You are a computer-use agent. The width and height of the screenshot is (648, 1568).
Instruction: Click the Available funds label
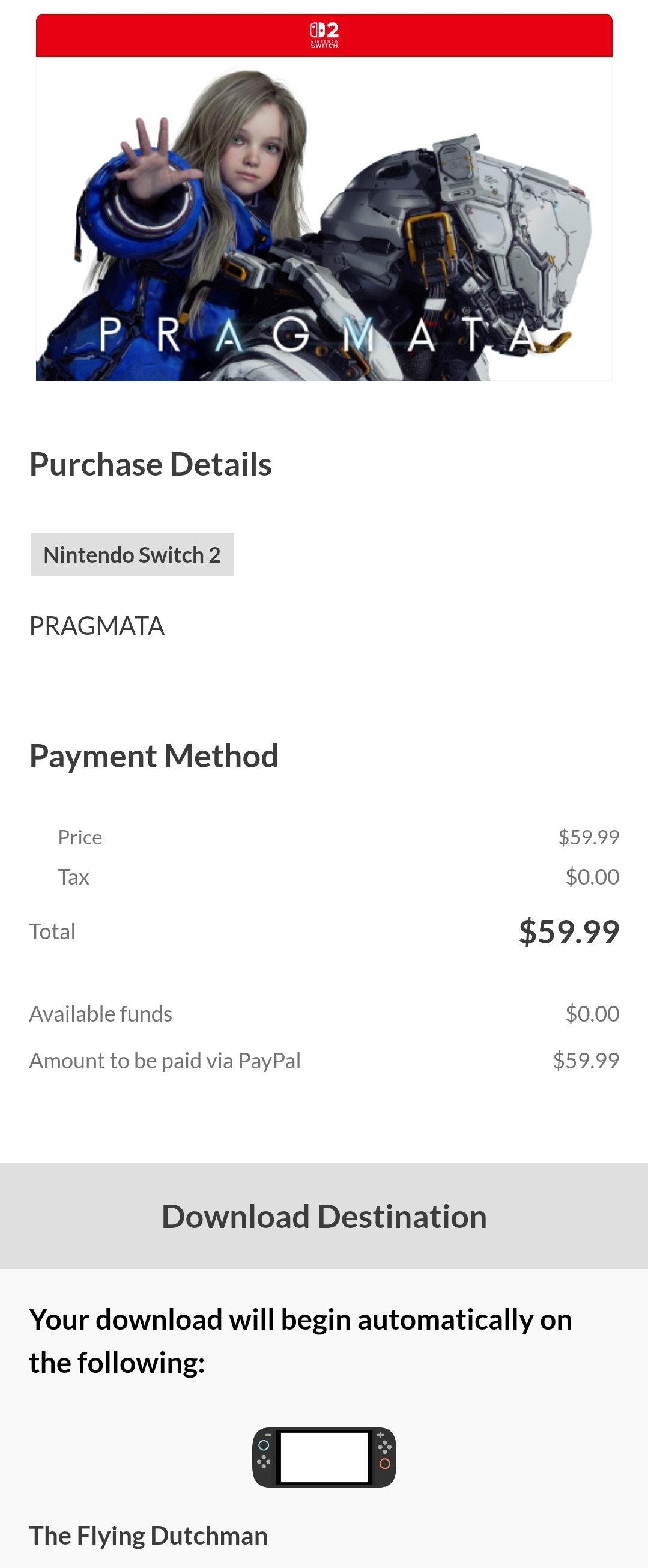(x=100, y=1014)
